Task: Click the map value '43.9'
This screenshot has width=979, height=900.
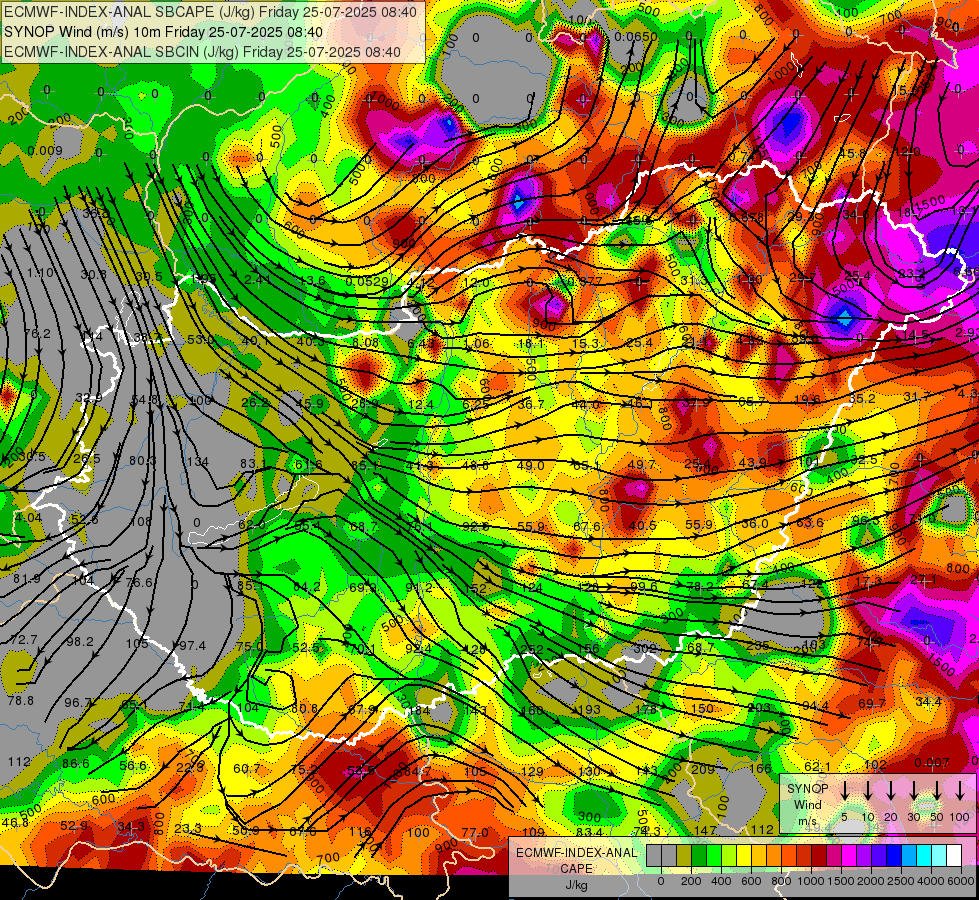Action: 752,463
